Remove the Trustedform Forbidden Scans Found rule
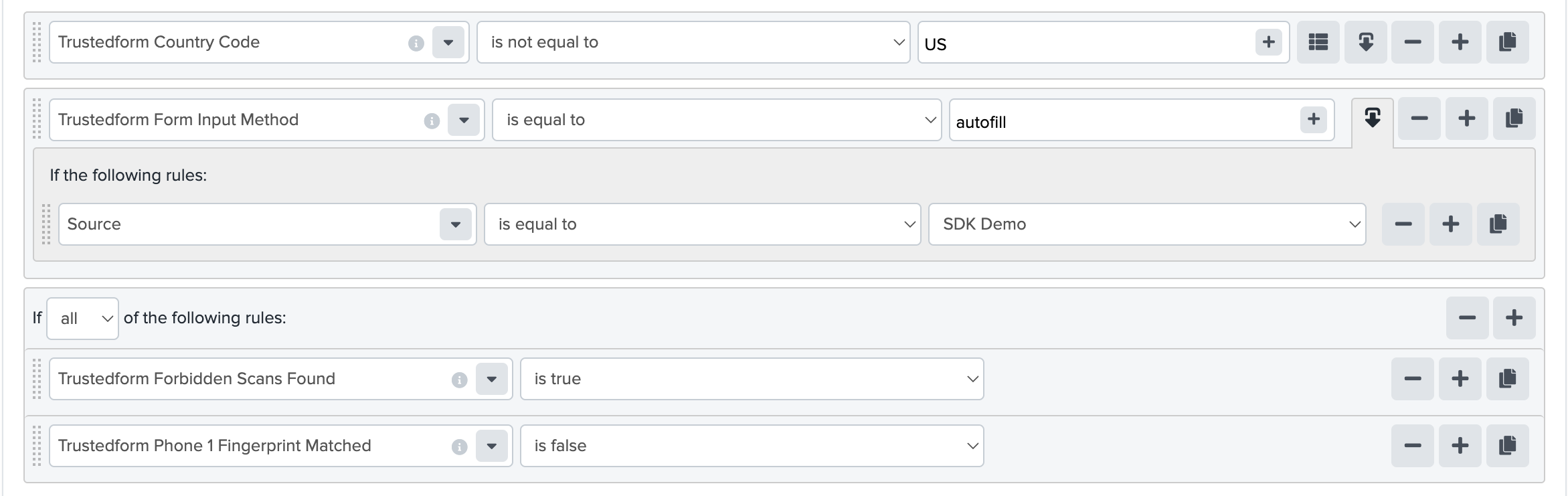The image size is (1568, 496). coord(1412,379)
